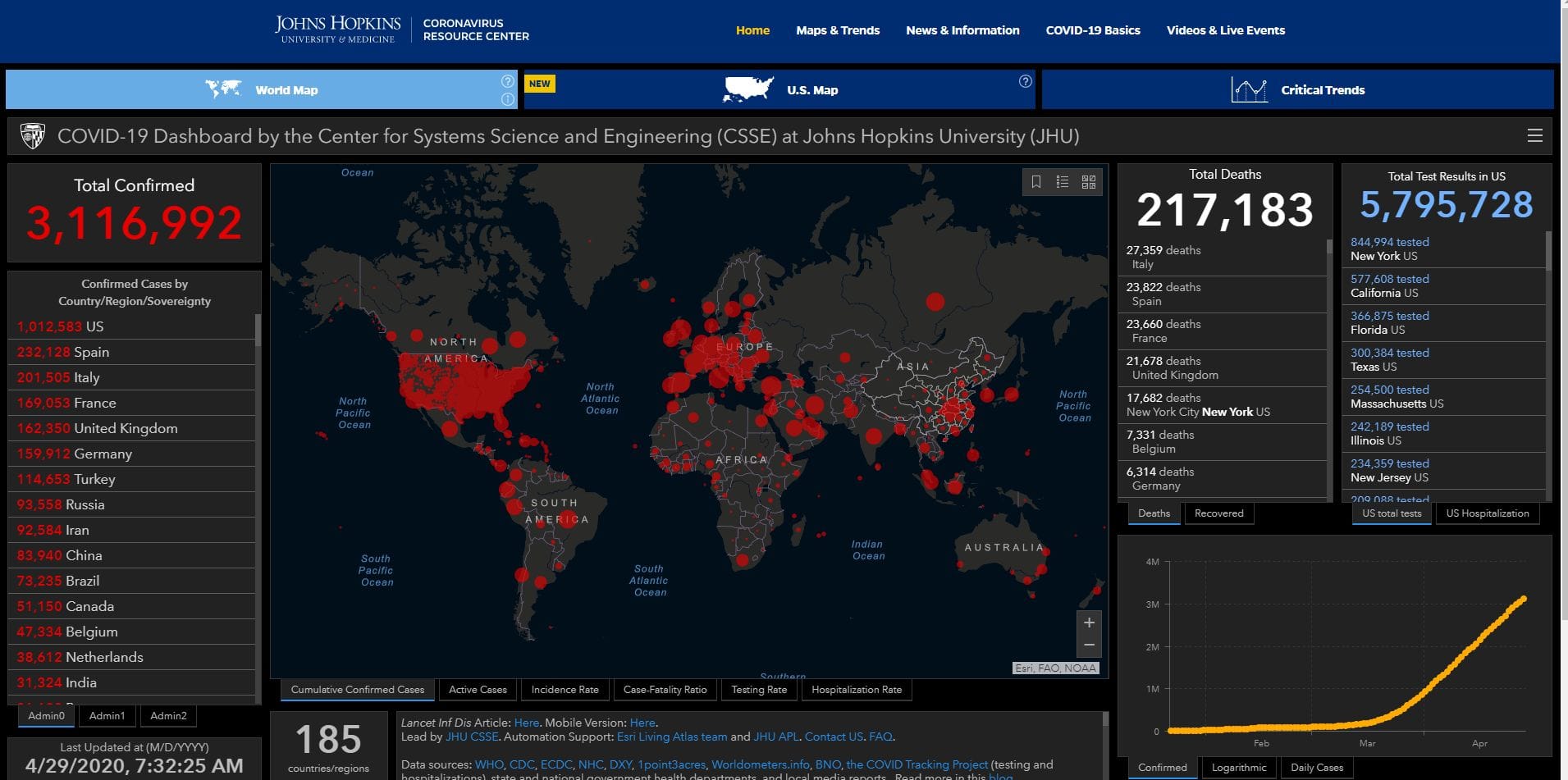The height and width of the screenshot is (780, 1568).
Task: Select Turkey in confirmed cases list
Action: click(x=131, y=479)
